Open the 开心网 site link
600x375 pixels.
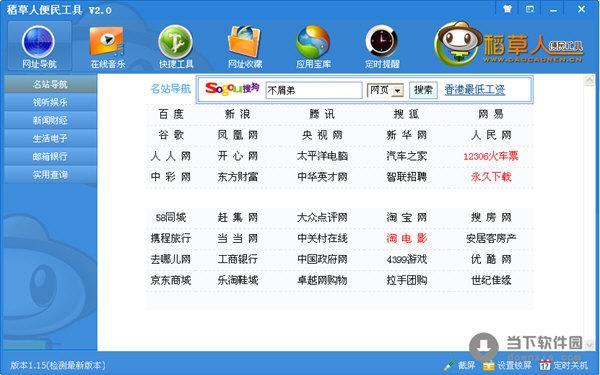tap(238, 156)
